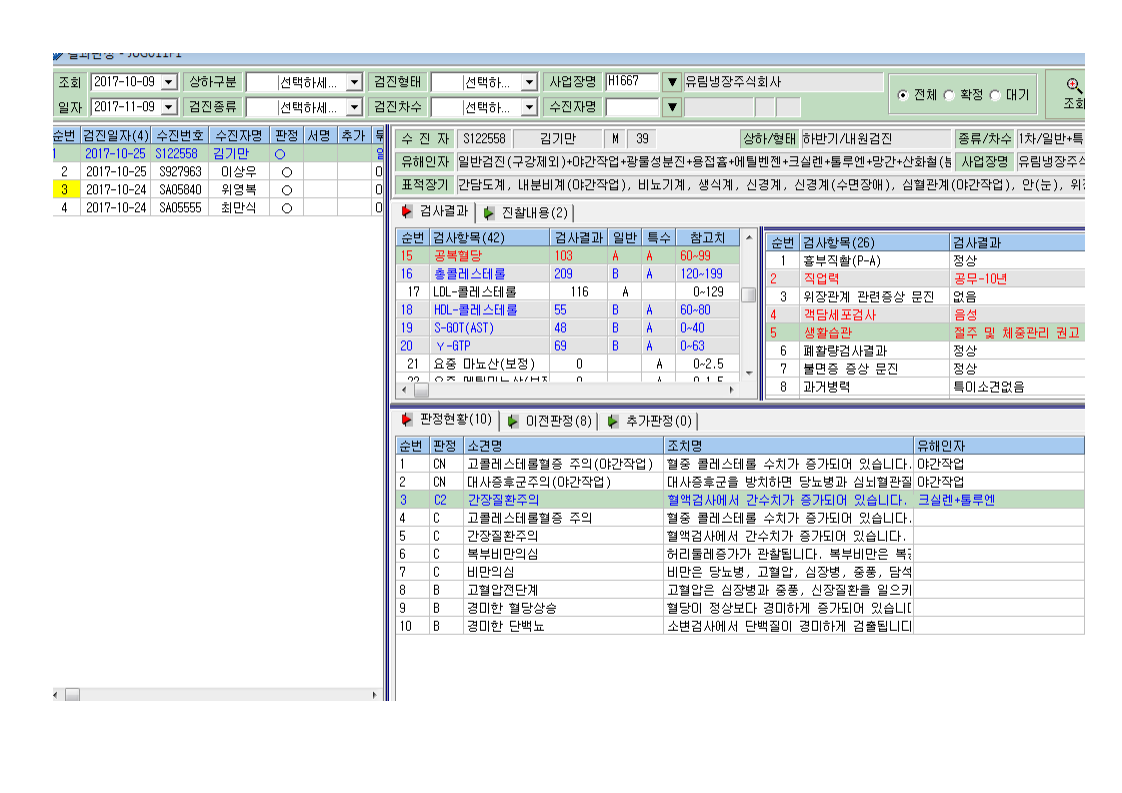1122x793 pixels.
Task: Open the 상하구분 dropdown list
Action: tap(354, 82)
